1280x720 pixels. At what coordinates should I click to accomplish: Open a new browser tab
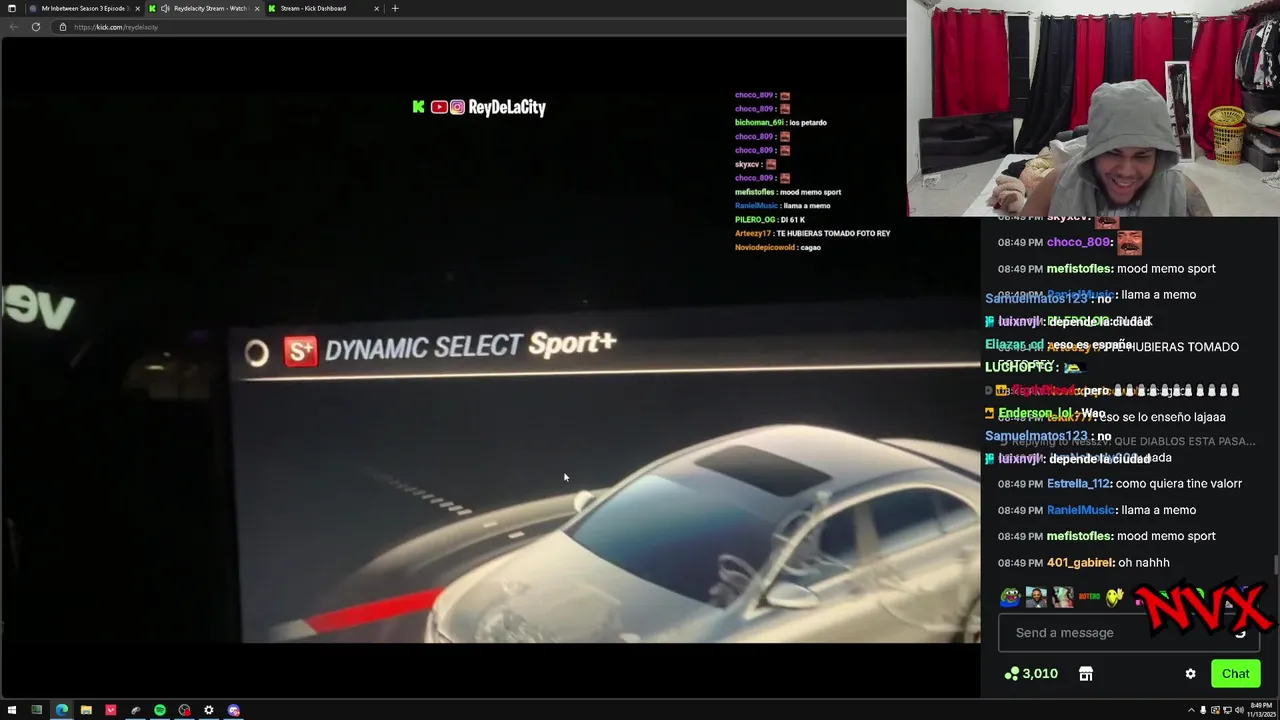point(395,8)
